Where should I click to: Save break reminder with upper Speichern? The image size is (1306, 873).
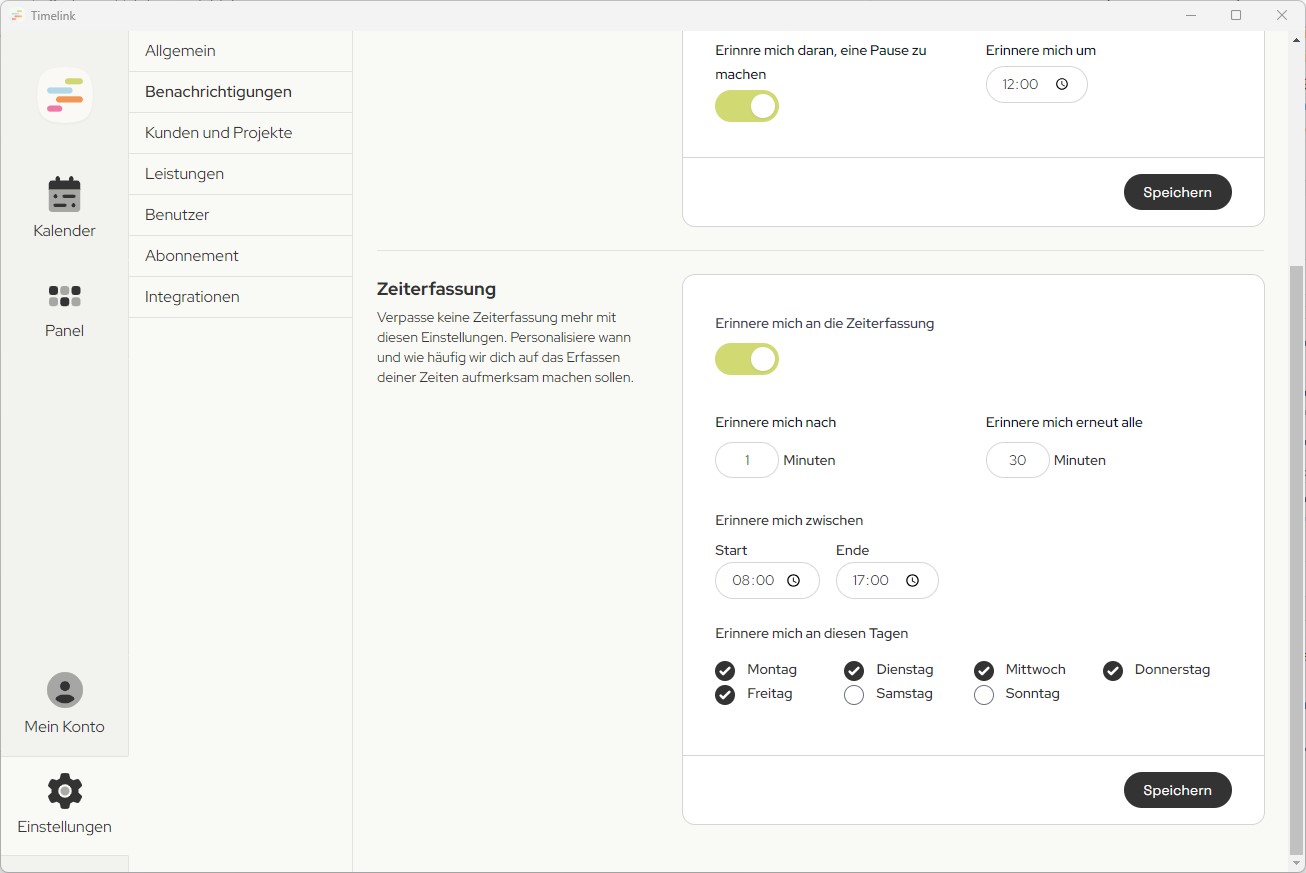point(1177,192)
